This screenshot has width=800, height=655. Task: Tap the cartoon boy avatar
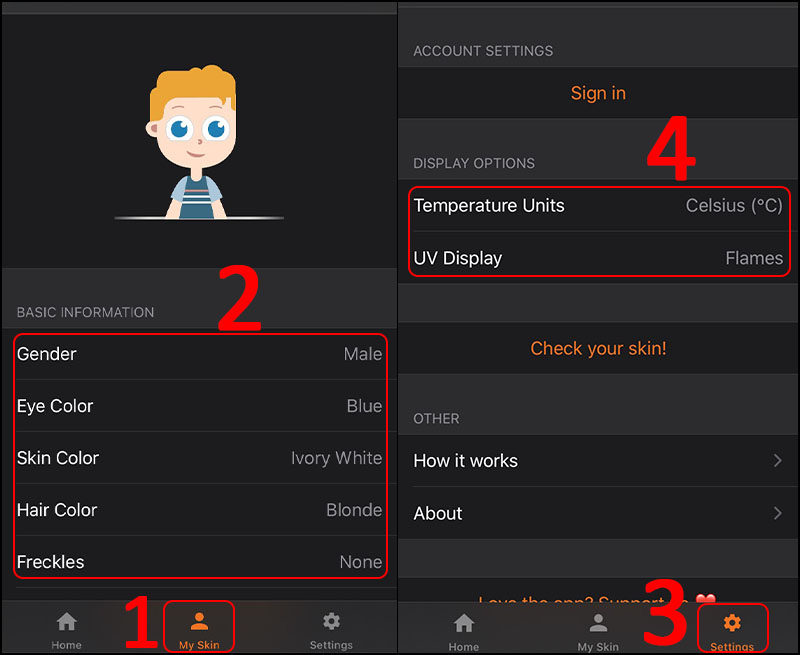(196, 142)
